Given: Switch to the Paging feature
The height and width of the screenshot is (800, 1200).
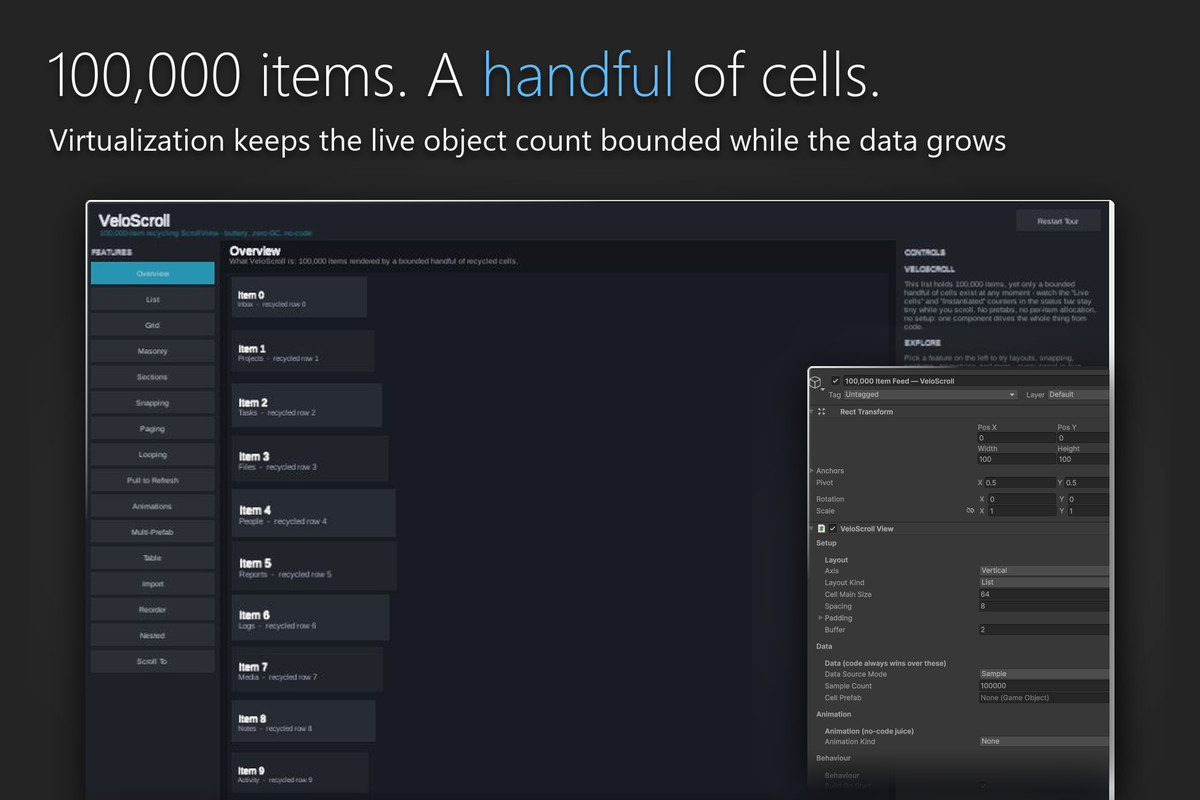Looking at the screenshot, I should 152,429.
